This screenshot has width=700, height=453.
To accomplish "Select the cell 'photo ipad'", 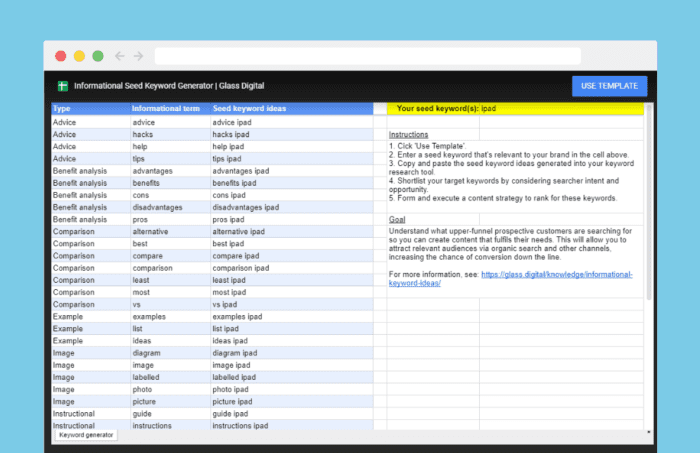I will coord(292,389).
